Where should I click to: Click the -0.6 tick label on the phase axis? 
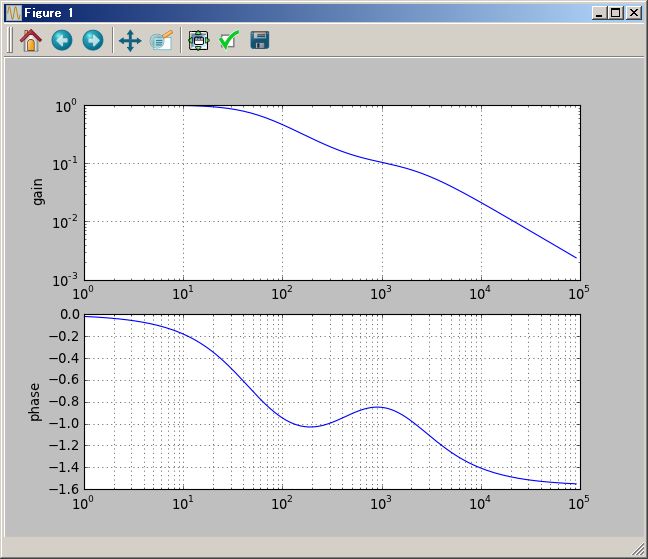click(x=64, y=380)
